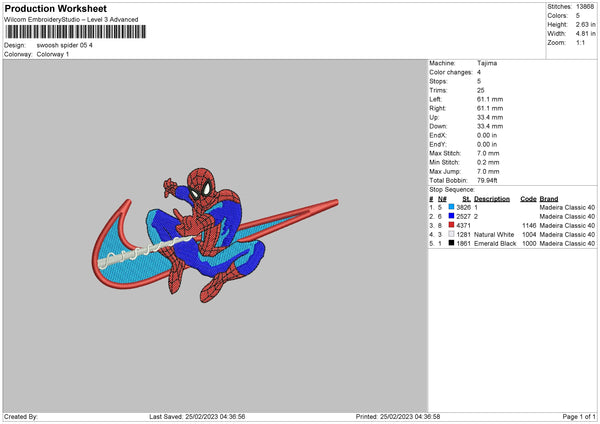Click the 'Stop Sequence:' heading

[452, 189]
